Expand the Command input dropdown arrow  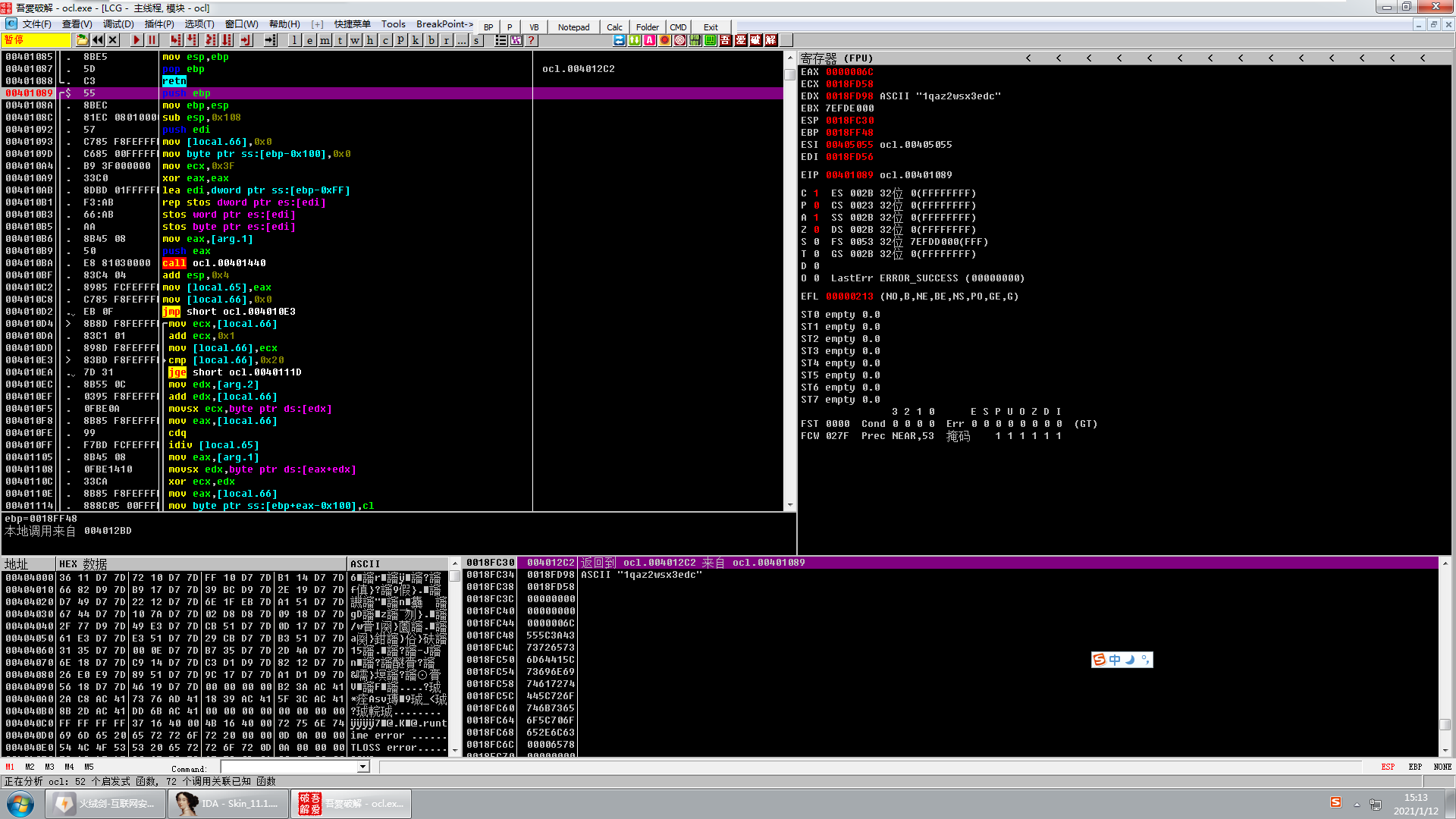pos(362,767)
